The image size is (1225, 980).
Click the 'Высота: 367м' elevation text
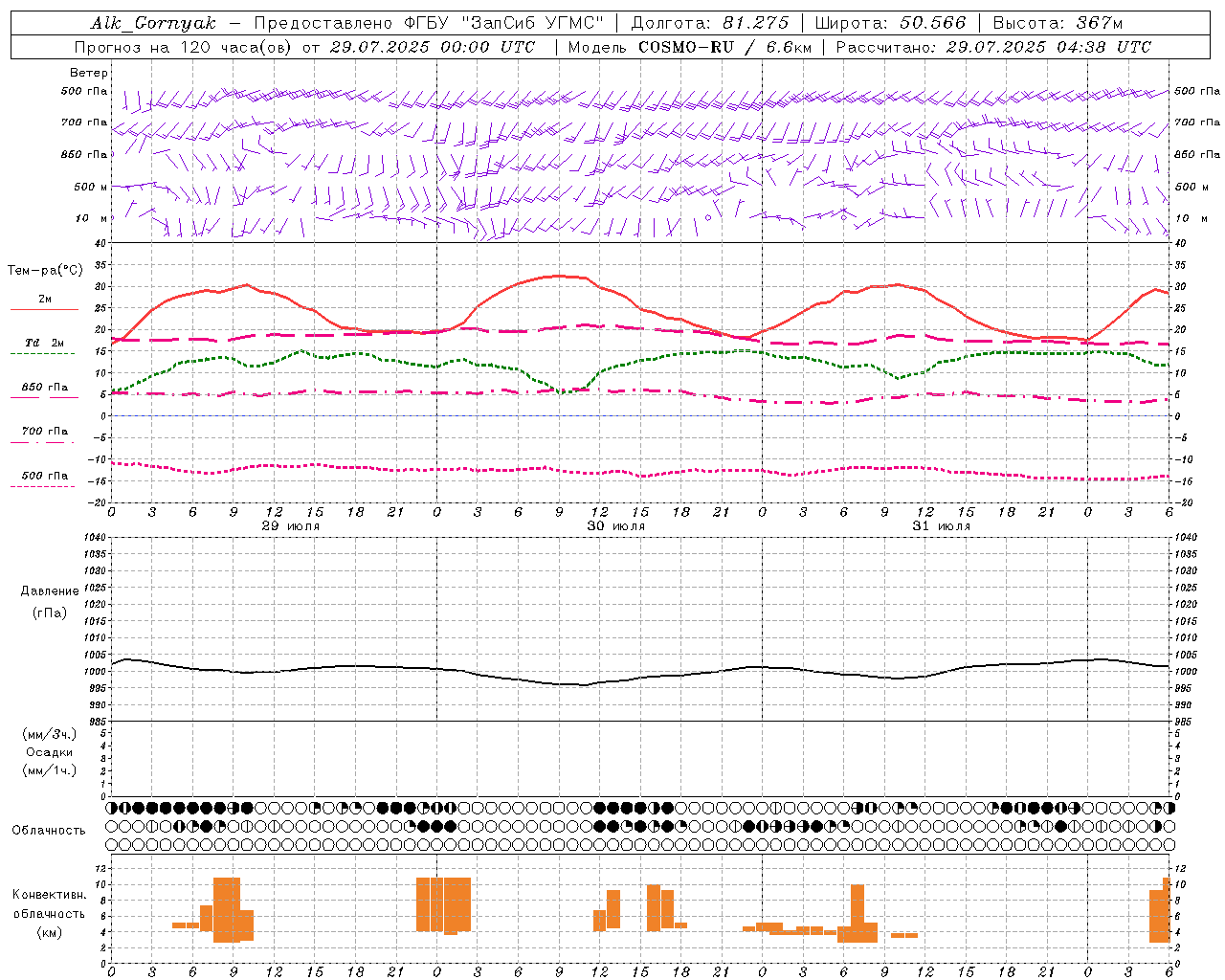1058,22
